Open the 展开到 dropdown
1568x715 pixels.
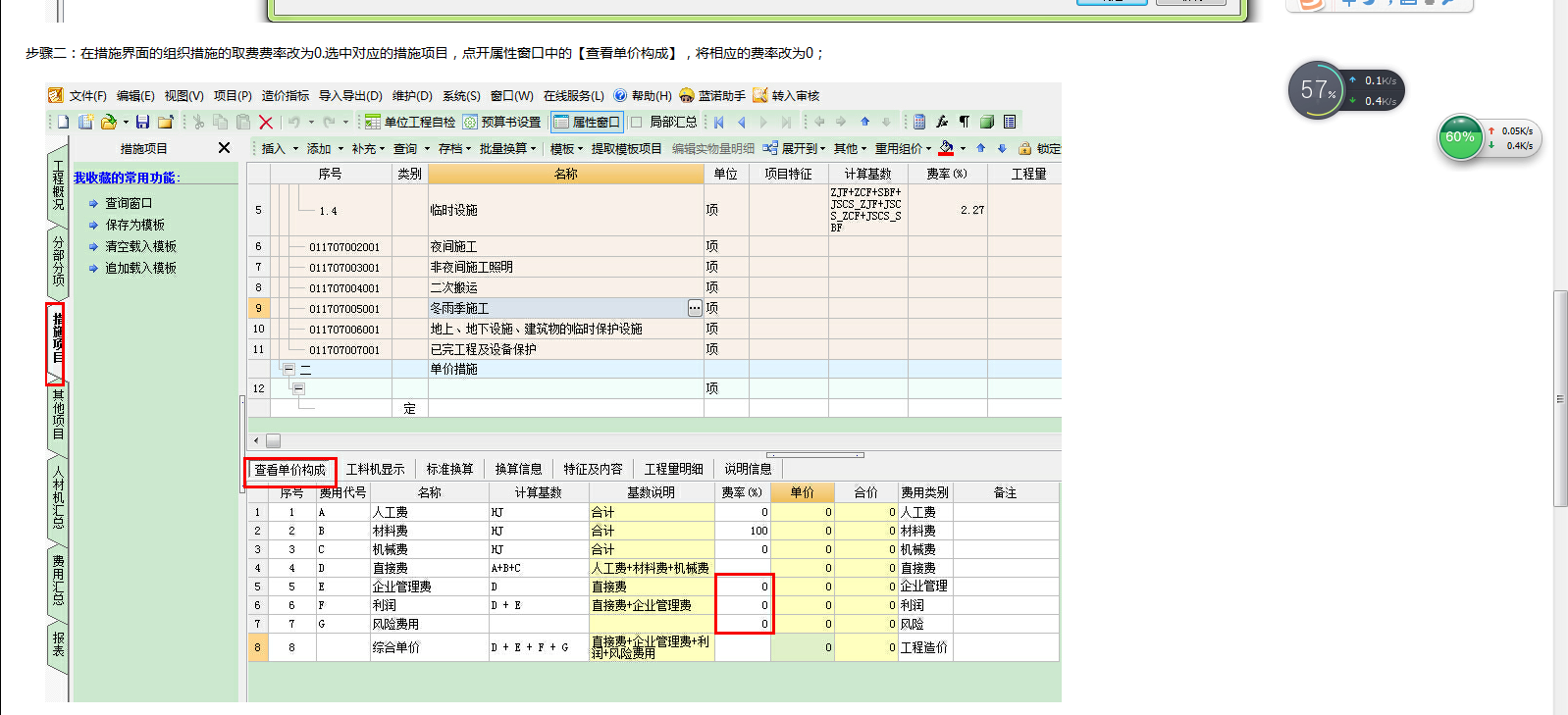pos(796,148)
